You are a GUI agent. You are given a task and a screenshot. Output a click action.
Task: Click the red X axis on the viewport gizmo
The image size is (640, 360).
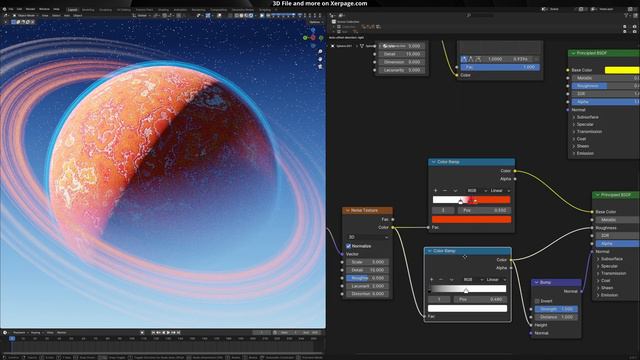coord(313,38)
